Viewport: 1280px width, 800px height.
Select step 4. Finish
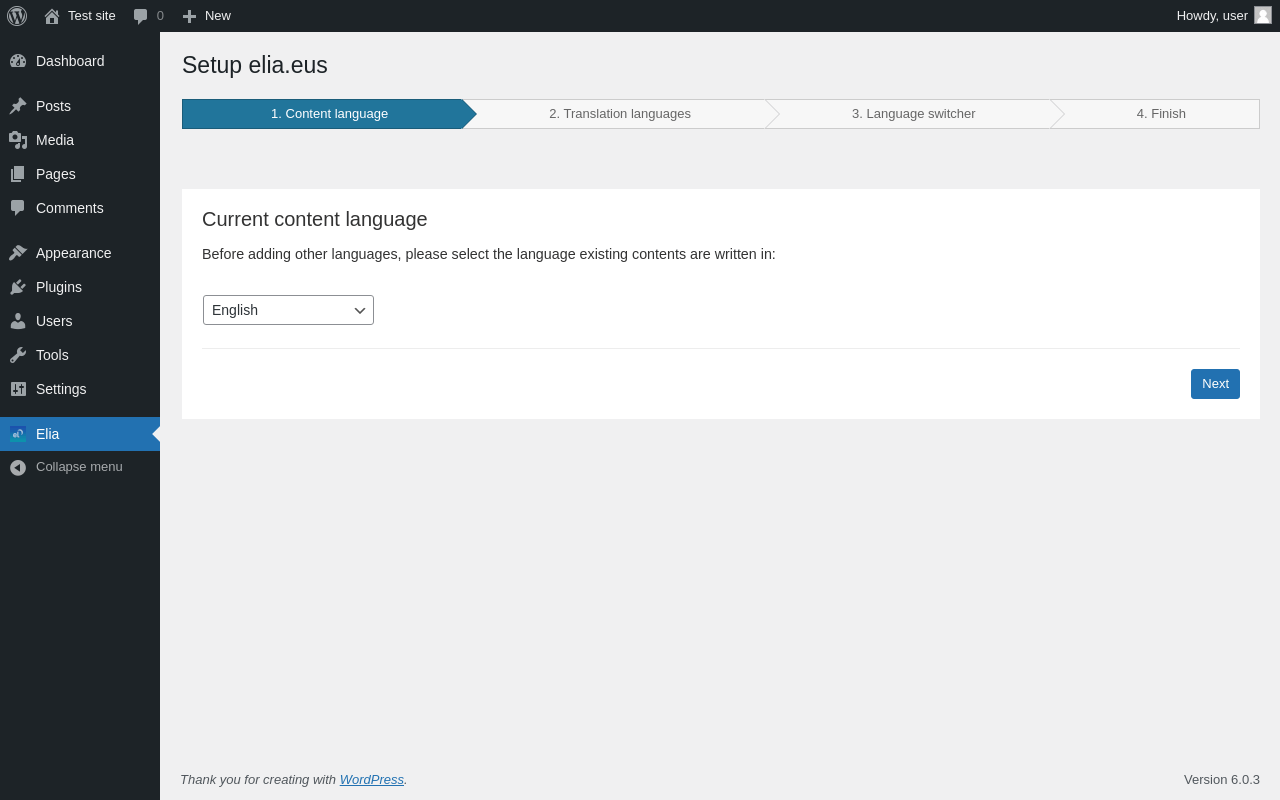coord(1161,114)
